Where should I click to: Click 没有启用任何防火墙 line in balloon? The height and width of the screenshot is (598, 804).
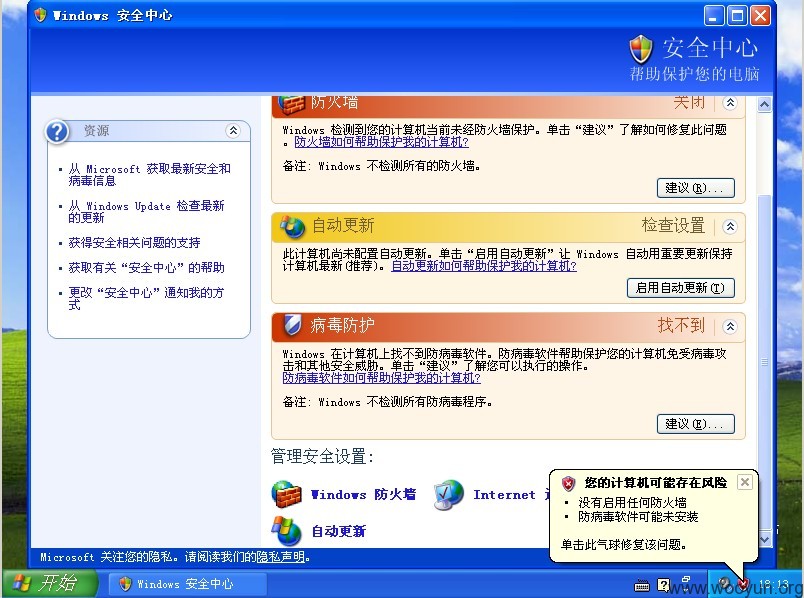point(632,503)
